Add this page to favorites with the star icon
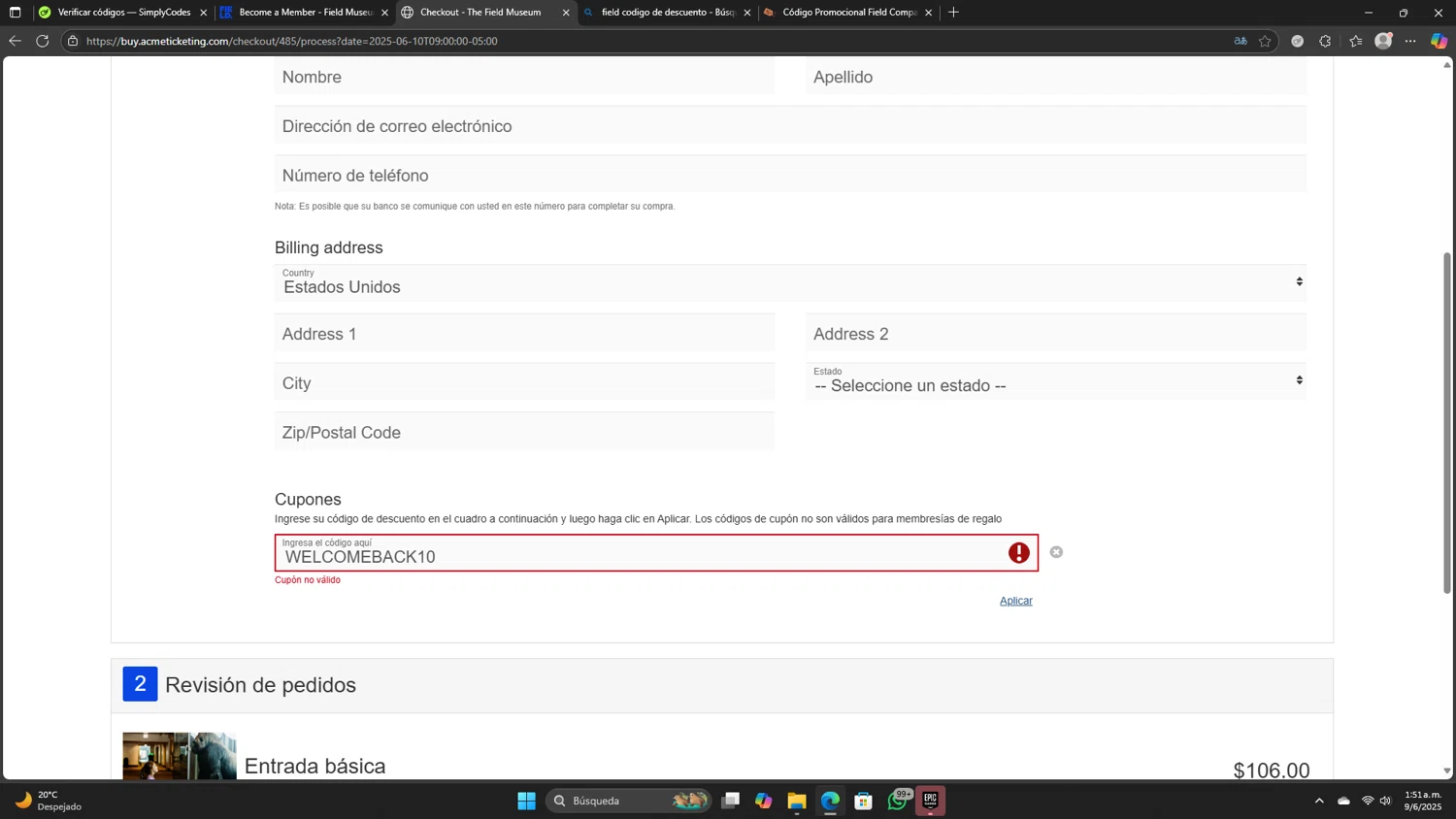The height and width of the screenshot is (819, 1456). coord(1265,41)
